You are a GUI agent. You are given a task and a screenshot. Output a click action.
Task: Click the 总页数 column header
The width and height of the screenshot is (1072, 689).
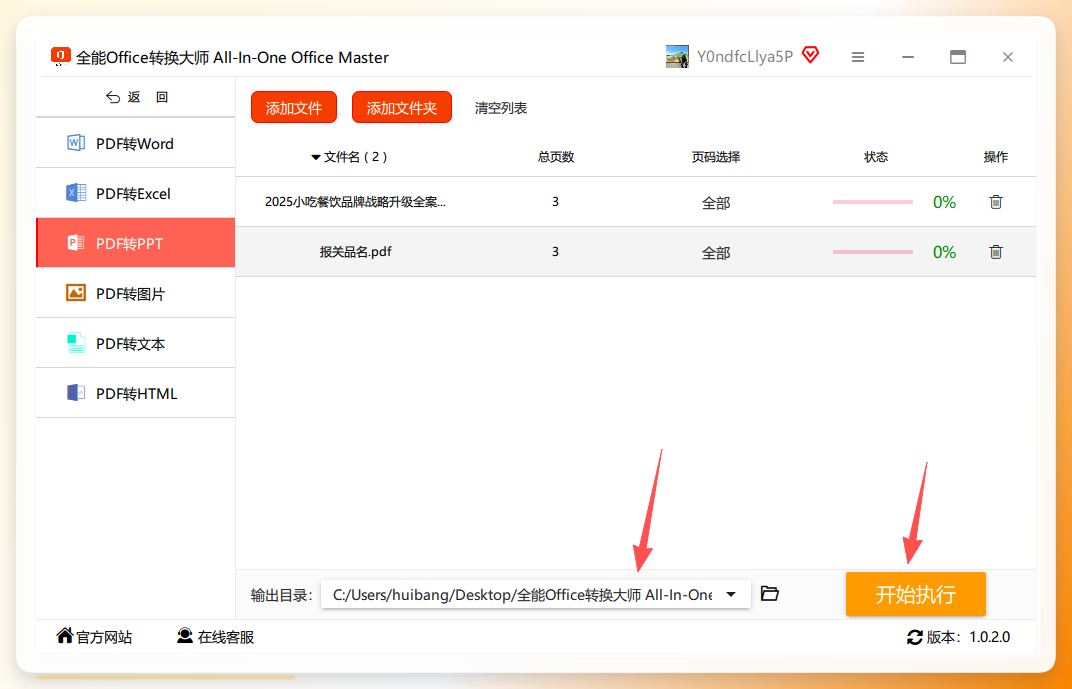tap(555, 157)
